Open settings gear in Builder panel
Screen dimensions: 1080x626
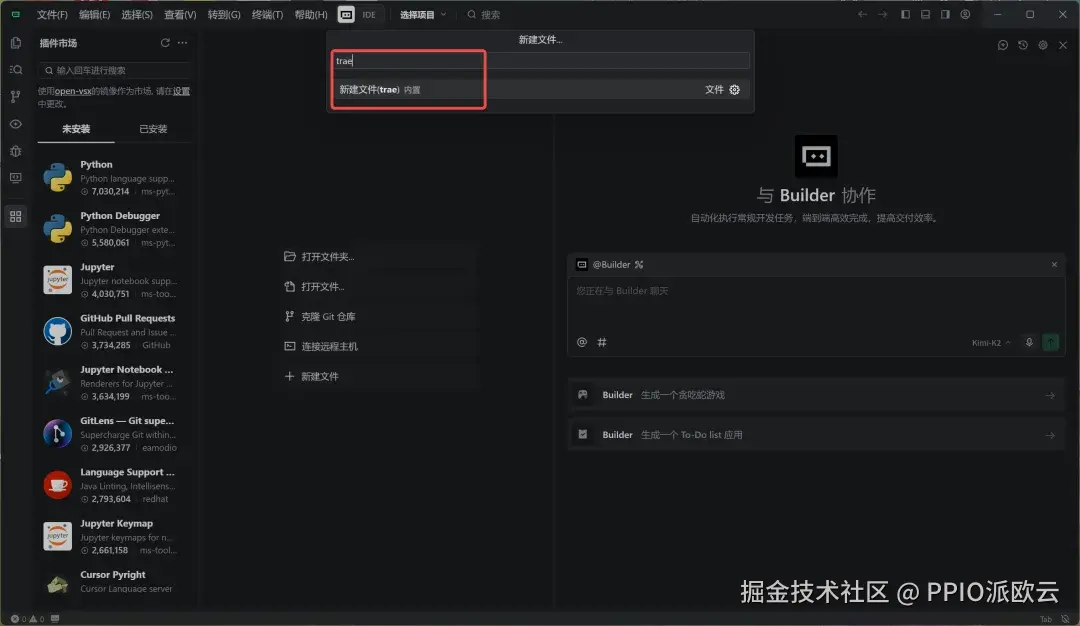point(1043,45)
